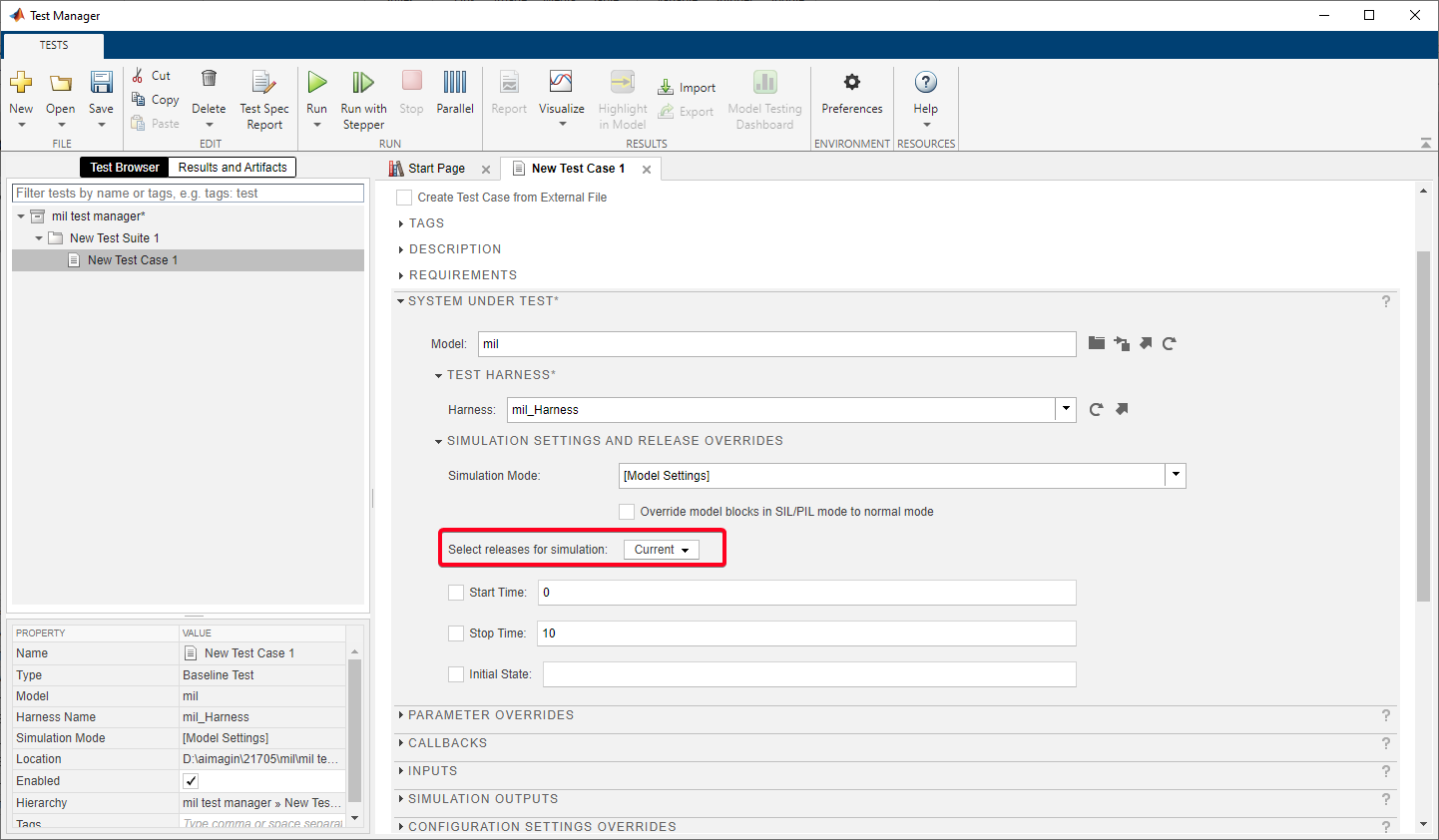
Task: Use current model icon next to Model field
Action: [1122, 343]
